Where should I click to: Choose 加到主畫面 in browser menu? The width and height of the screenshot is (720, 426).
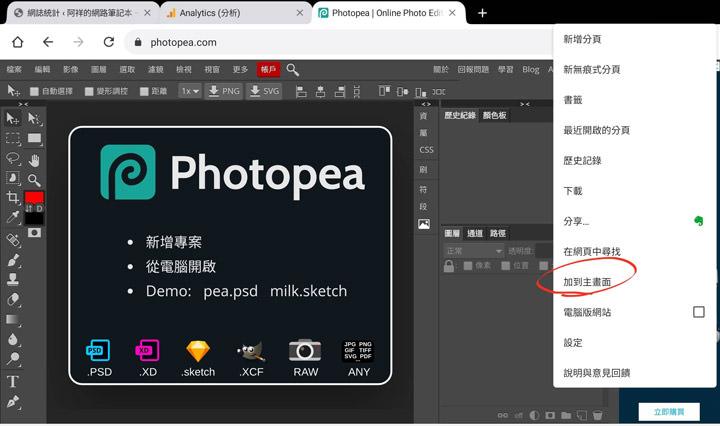click(x=587, y=282)
